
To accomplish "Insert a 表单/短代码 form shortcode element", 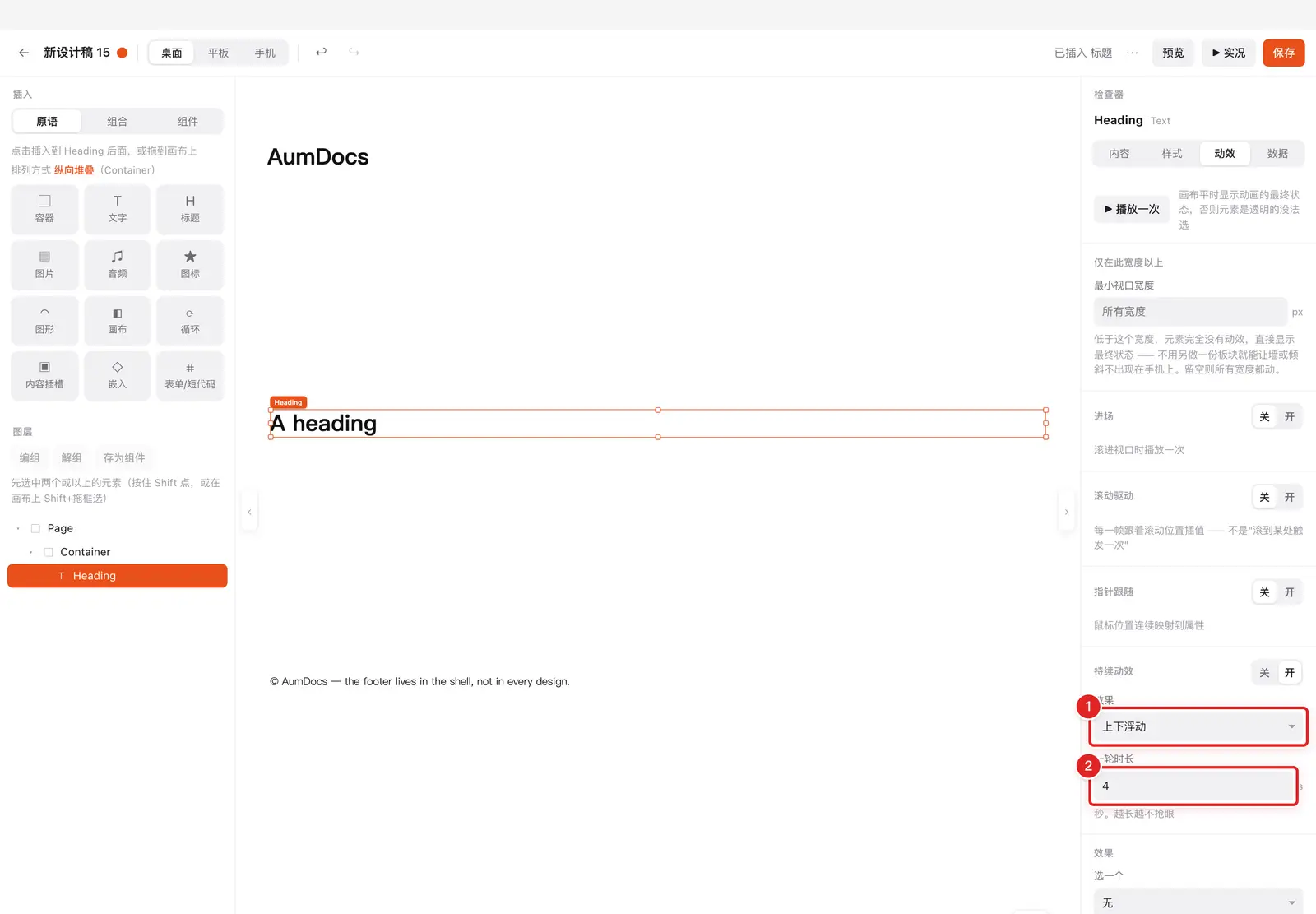I will (190, 376).
